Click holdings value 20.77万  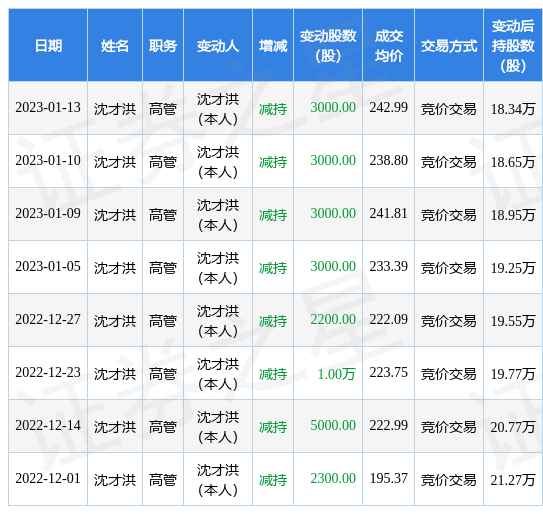(513, 427)
